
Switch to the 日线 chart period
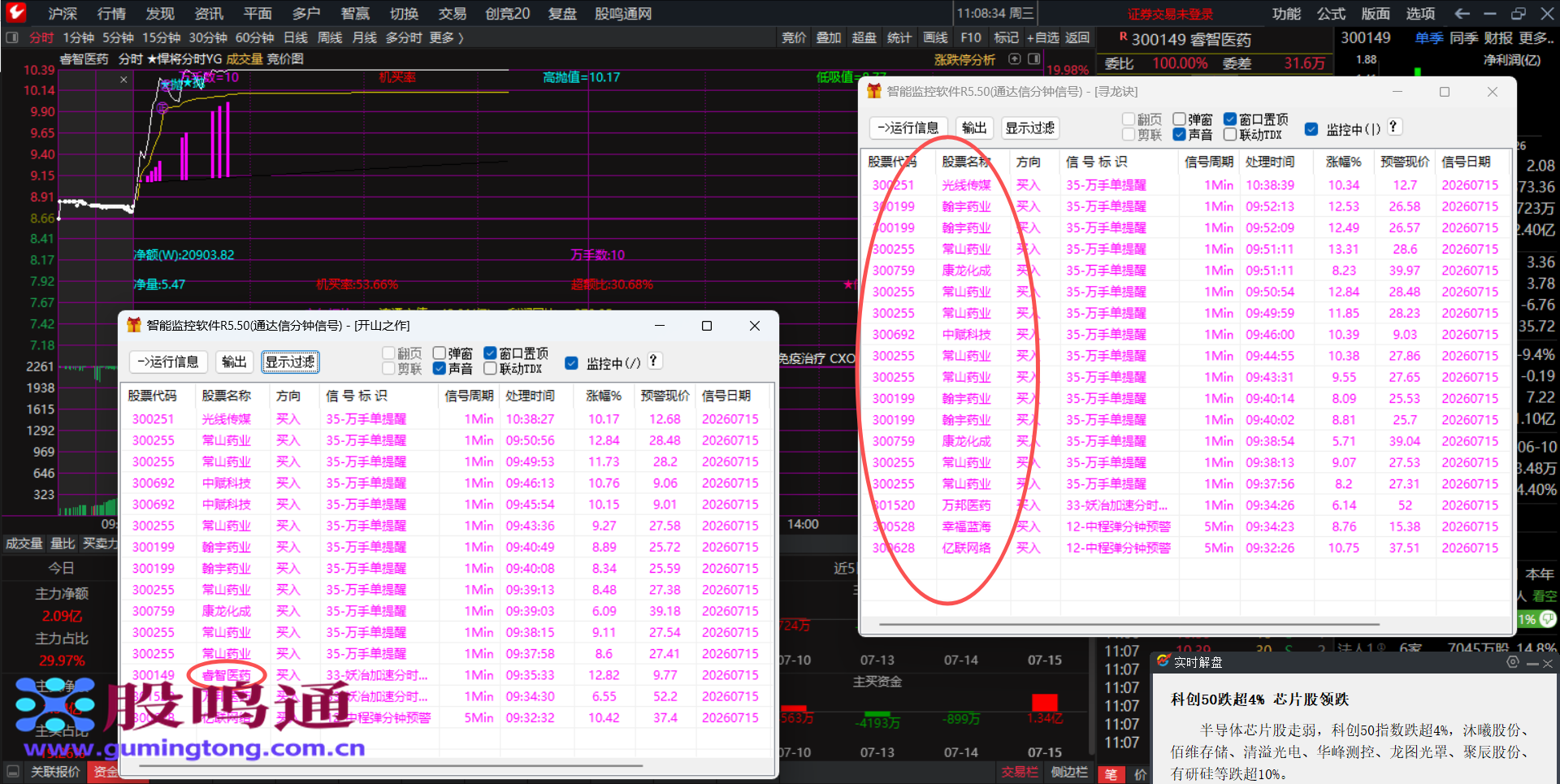point(296,37)
